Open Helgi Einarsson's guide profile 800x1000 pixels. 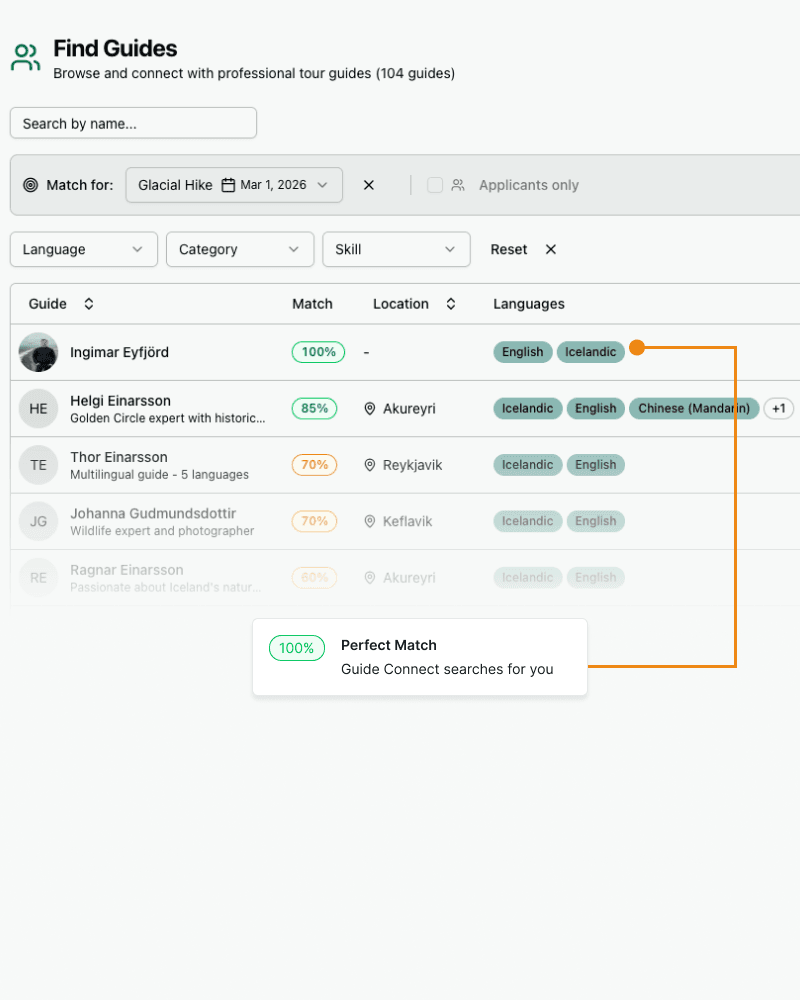coord(120,401)
